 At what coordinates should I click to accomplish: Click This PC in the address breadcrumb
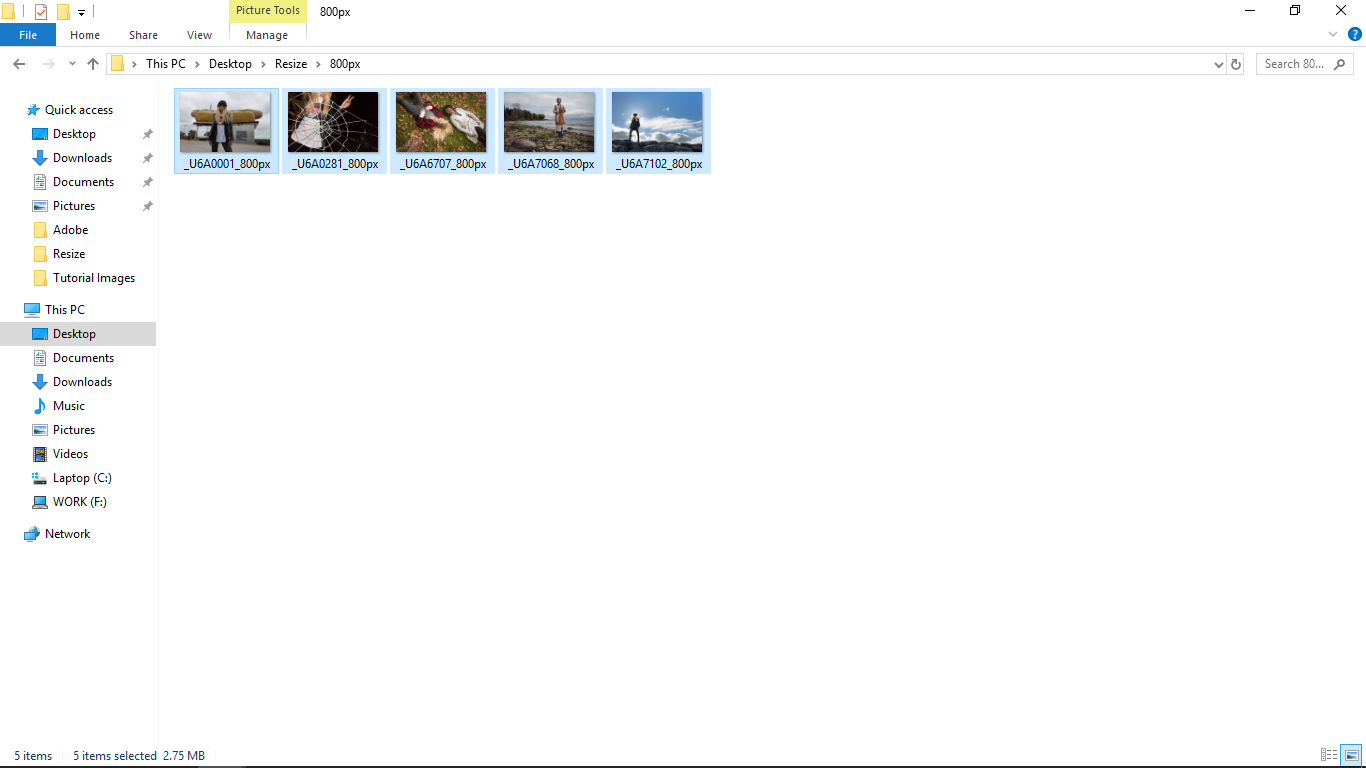(x=166, y=64)
